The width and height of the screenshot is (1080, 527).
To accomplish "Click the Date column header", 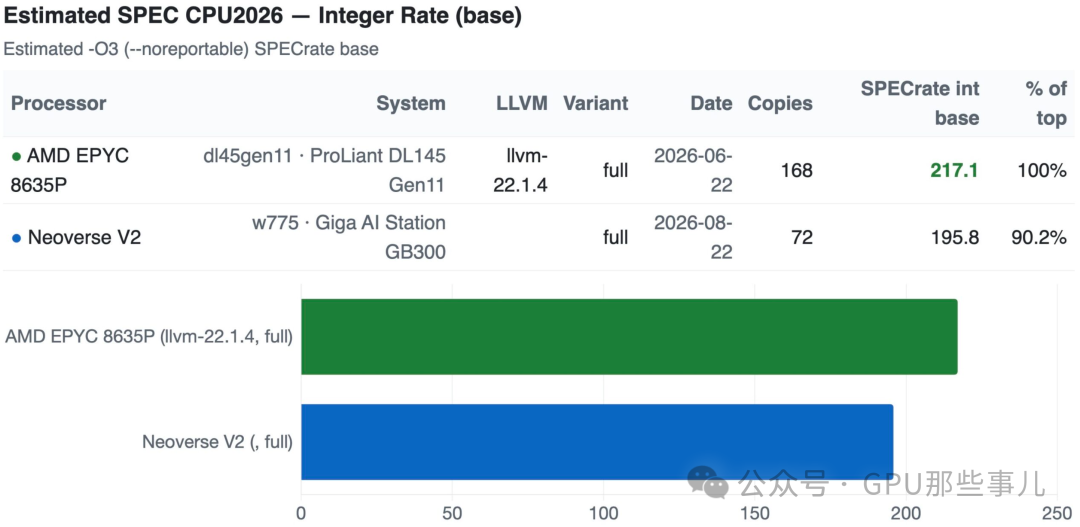I will click(x=712, y=103).
